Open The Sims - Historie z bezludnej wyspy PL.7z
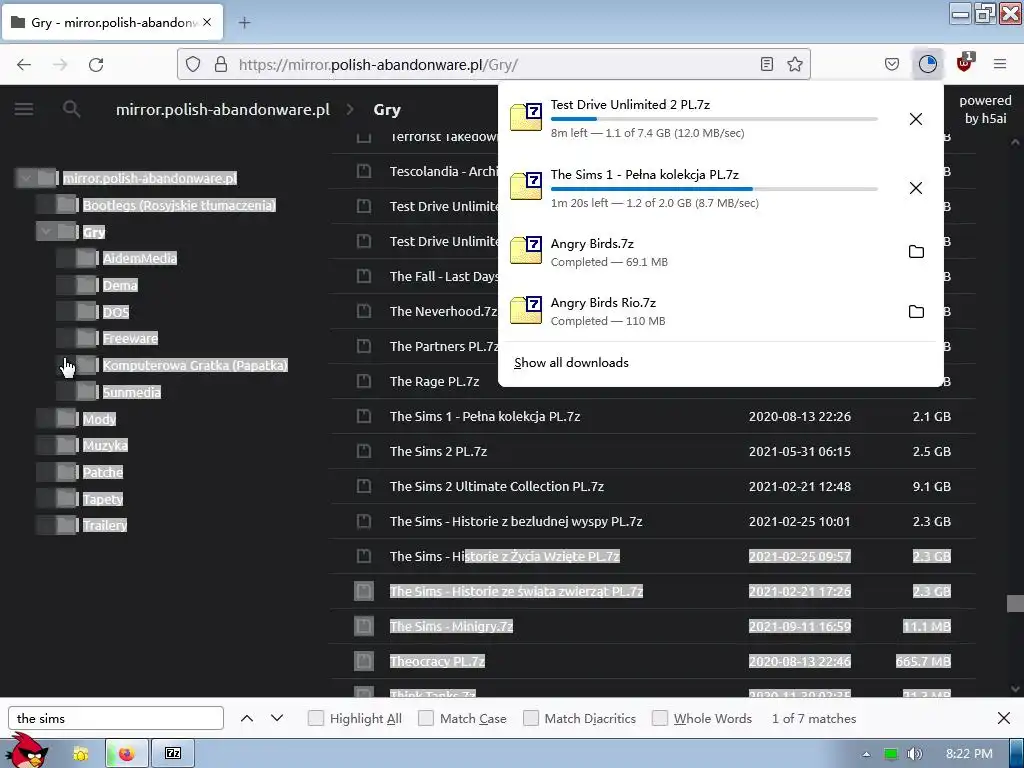 point(516,521)
